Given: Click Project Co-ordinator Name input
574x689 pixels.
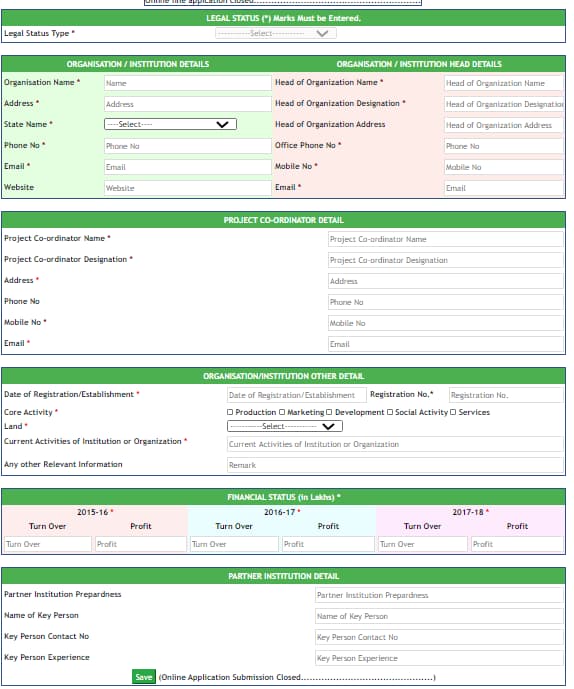Looking at the screenshot, I should pos(446,239).
